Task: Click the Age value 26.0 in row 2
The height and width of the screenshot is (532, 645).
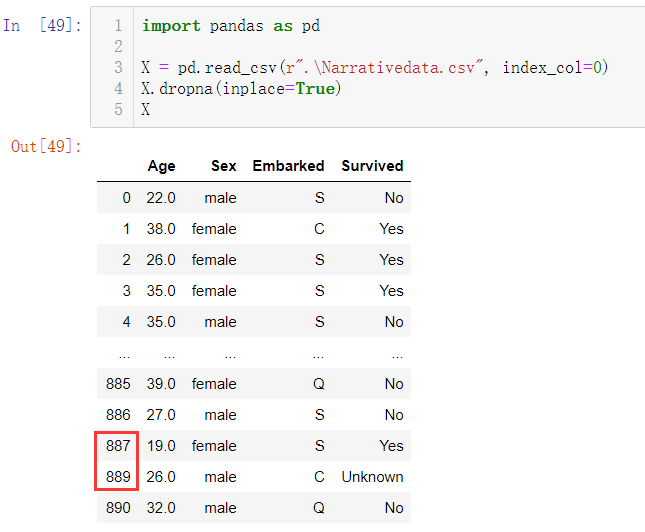Action: (x=161, y=260)
